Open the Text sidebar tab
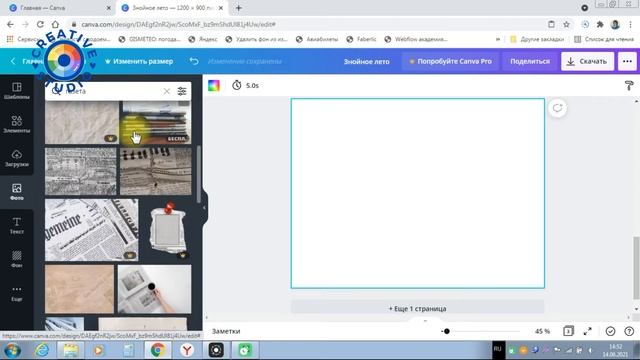This screenshot has width=640, height=360. coord(17,226)
